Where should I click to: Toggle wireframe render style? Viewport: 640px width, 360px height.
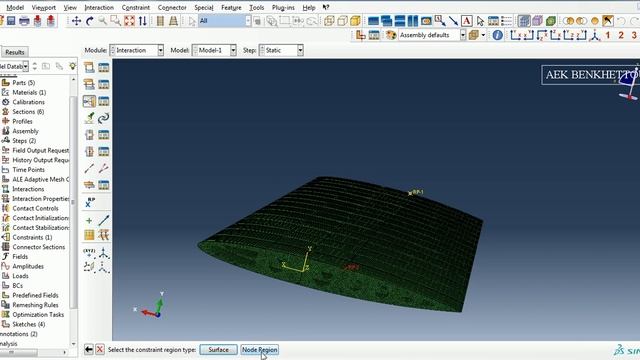pyautogui.click(x=329, y=20)
